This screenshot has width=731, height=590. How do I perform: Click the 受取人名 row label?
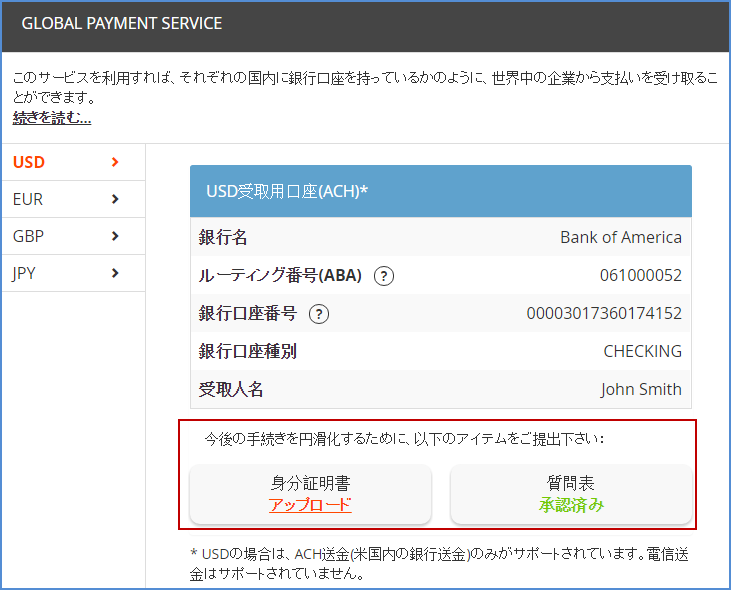point(231,389)
